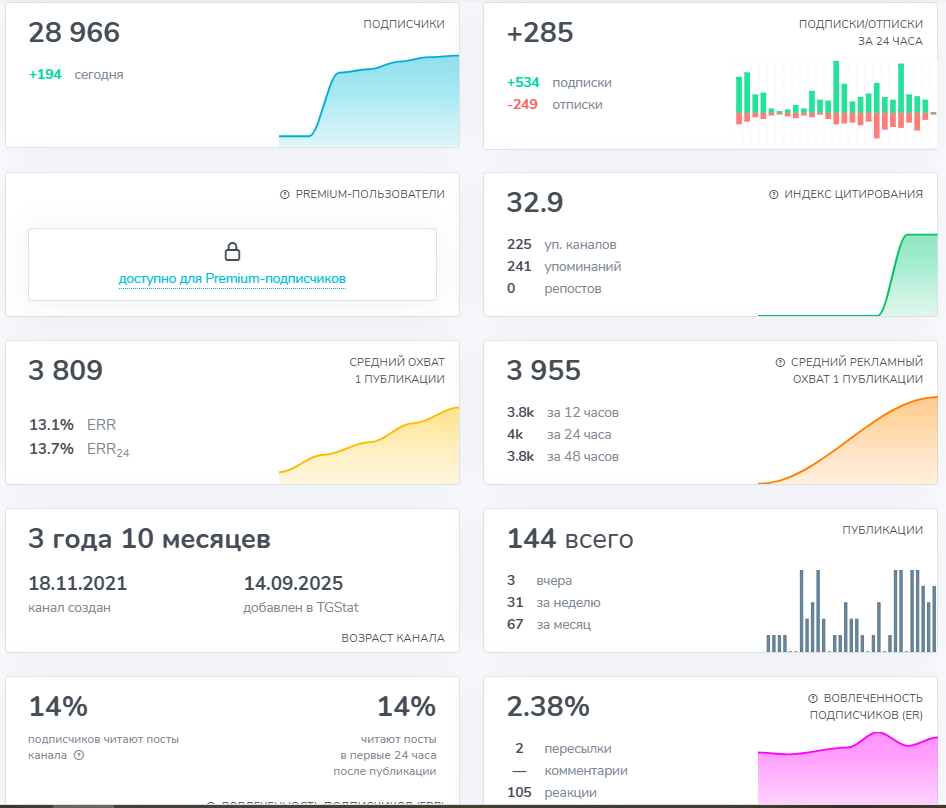Click help icon next to Индекс цитирования
The height and width of the screenshot is (808, 946).
coord(773,195)
